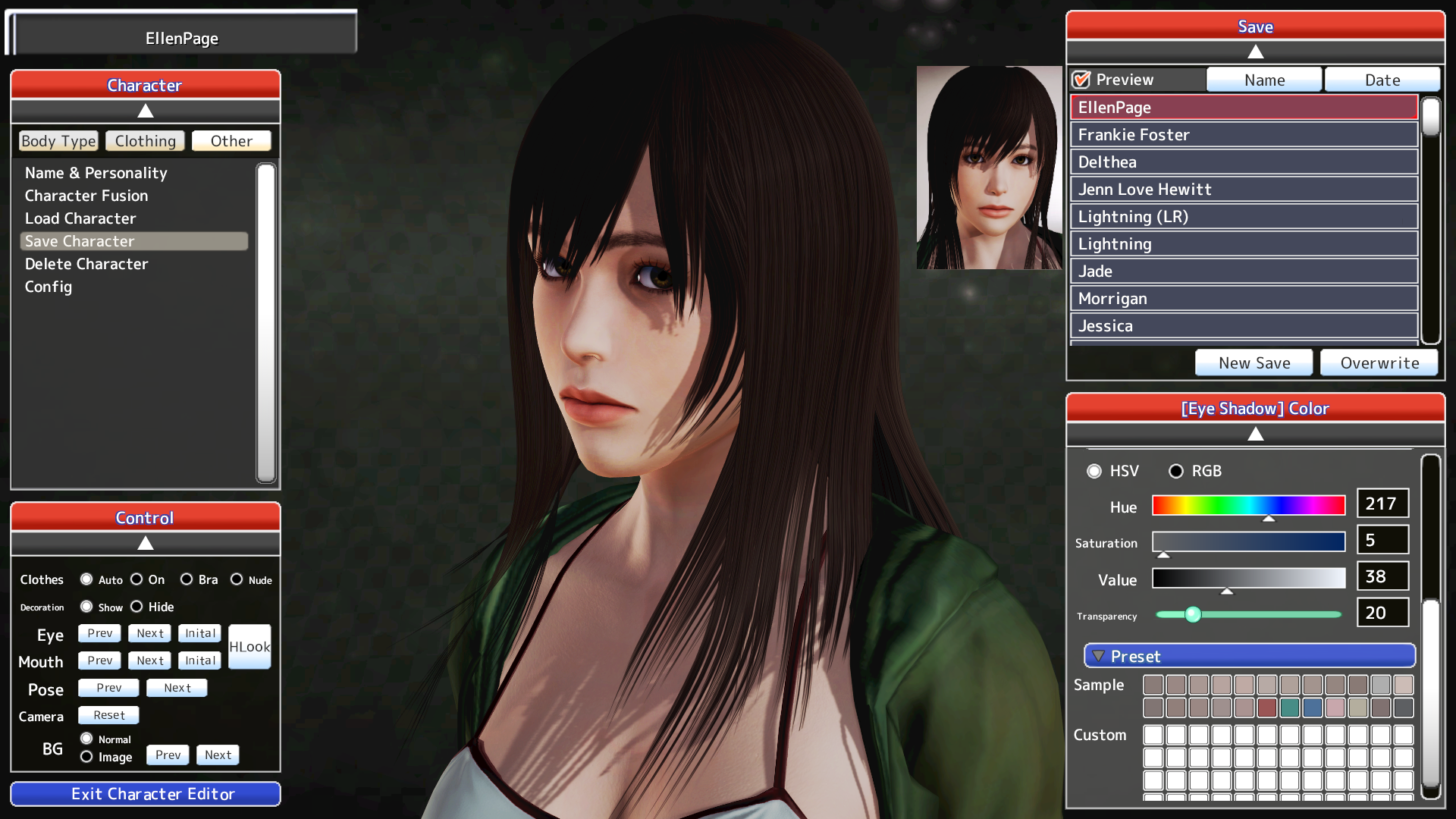
Task: Click Camera Reset icon
Action: [x=108, y=716]
